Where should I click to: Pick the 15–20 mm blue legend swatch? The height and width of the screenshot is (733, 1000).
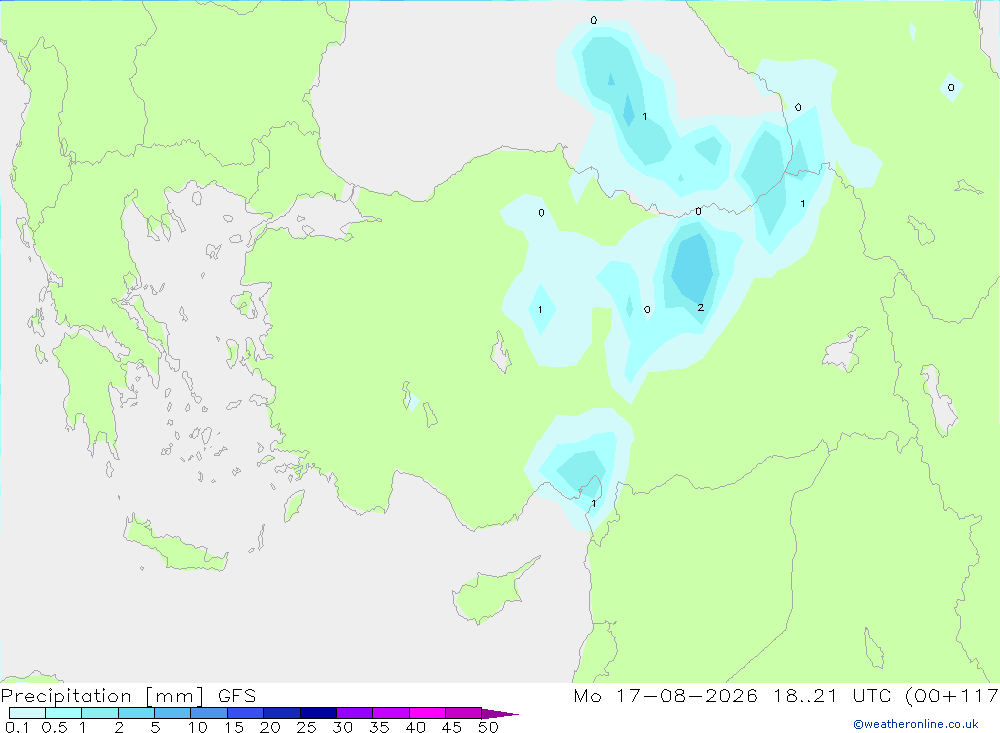(x=245, y=713)
